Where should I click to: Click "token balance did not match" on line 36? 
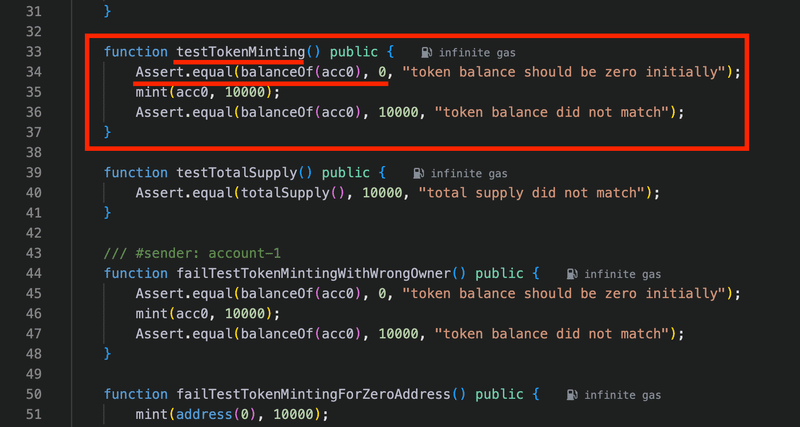(x=552, y=112)
